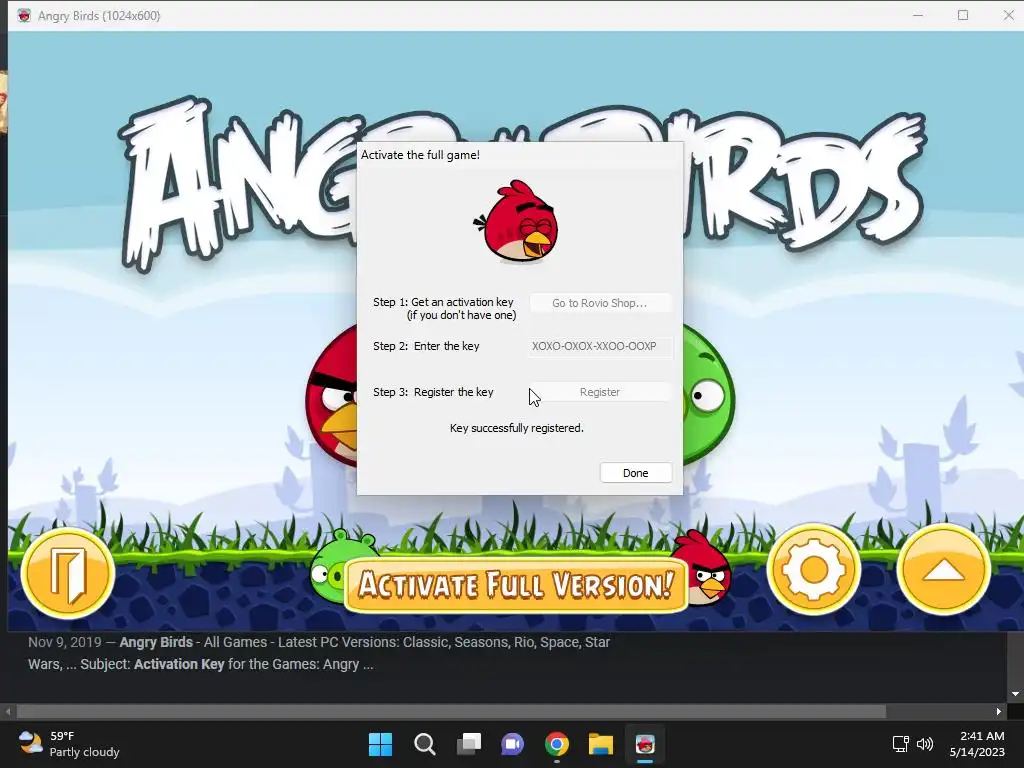The height and width of the screenshot is (768, 1024).
Task: Click the red bird image in dialog
Action: pos(517,221)
